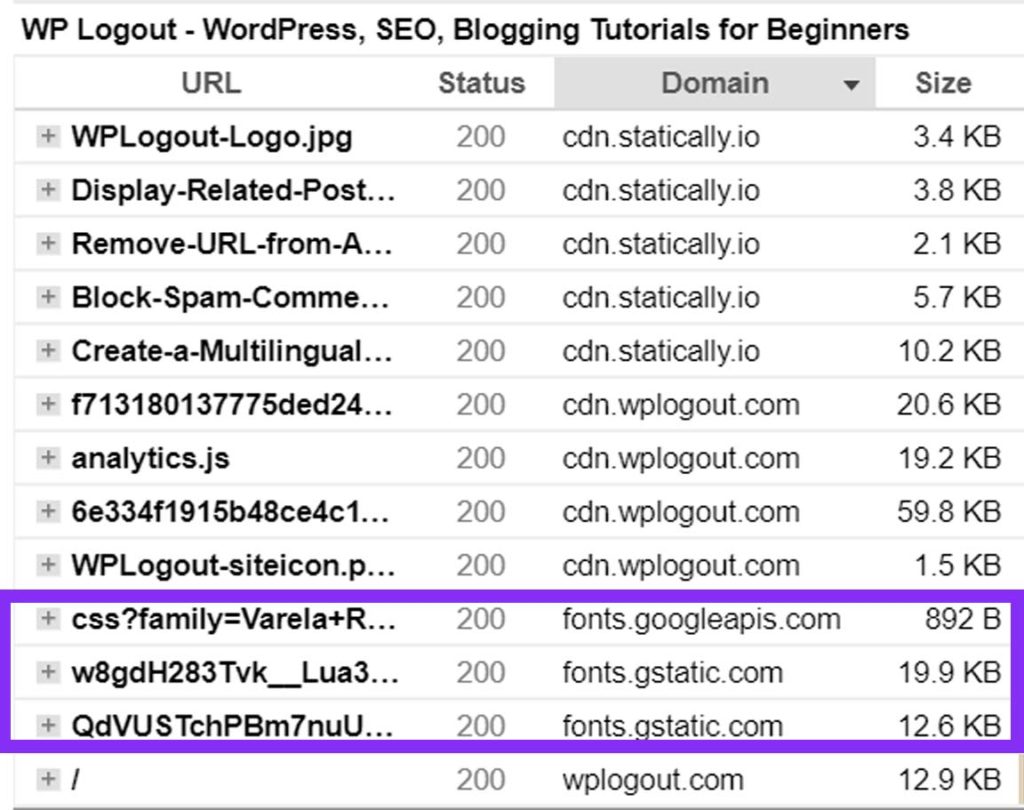
Task: Sort requests by the URL column
Action: point(211,83)
